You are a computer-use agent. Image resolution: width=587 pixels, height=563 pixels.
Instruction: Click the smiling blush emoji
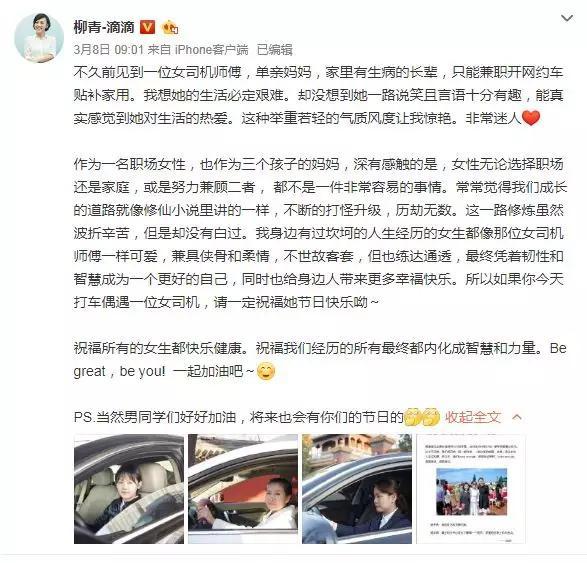coord(266,372)
